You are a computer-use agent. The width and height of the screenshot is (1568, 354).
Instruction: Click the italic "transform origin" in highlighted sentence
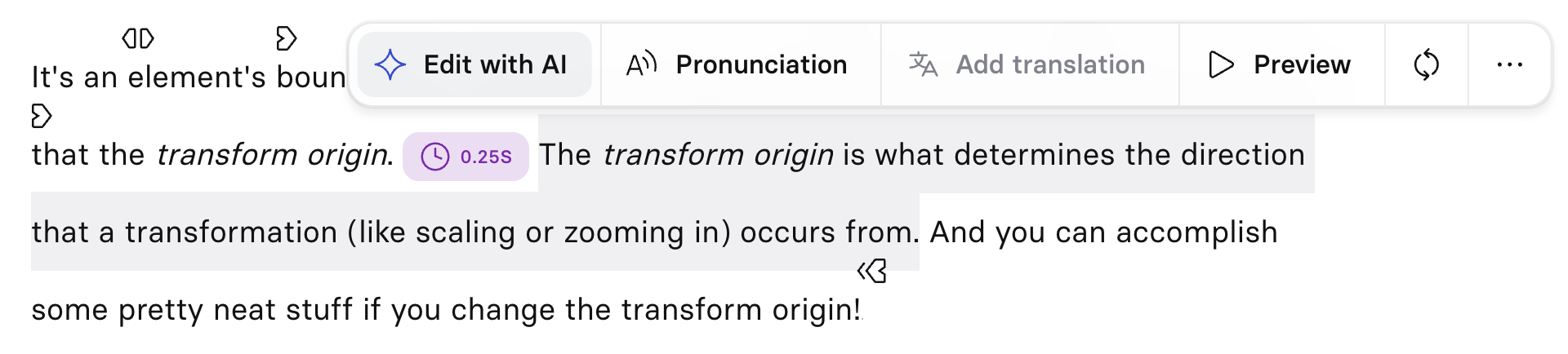tap(719, 155)
